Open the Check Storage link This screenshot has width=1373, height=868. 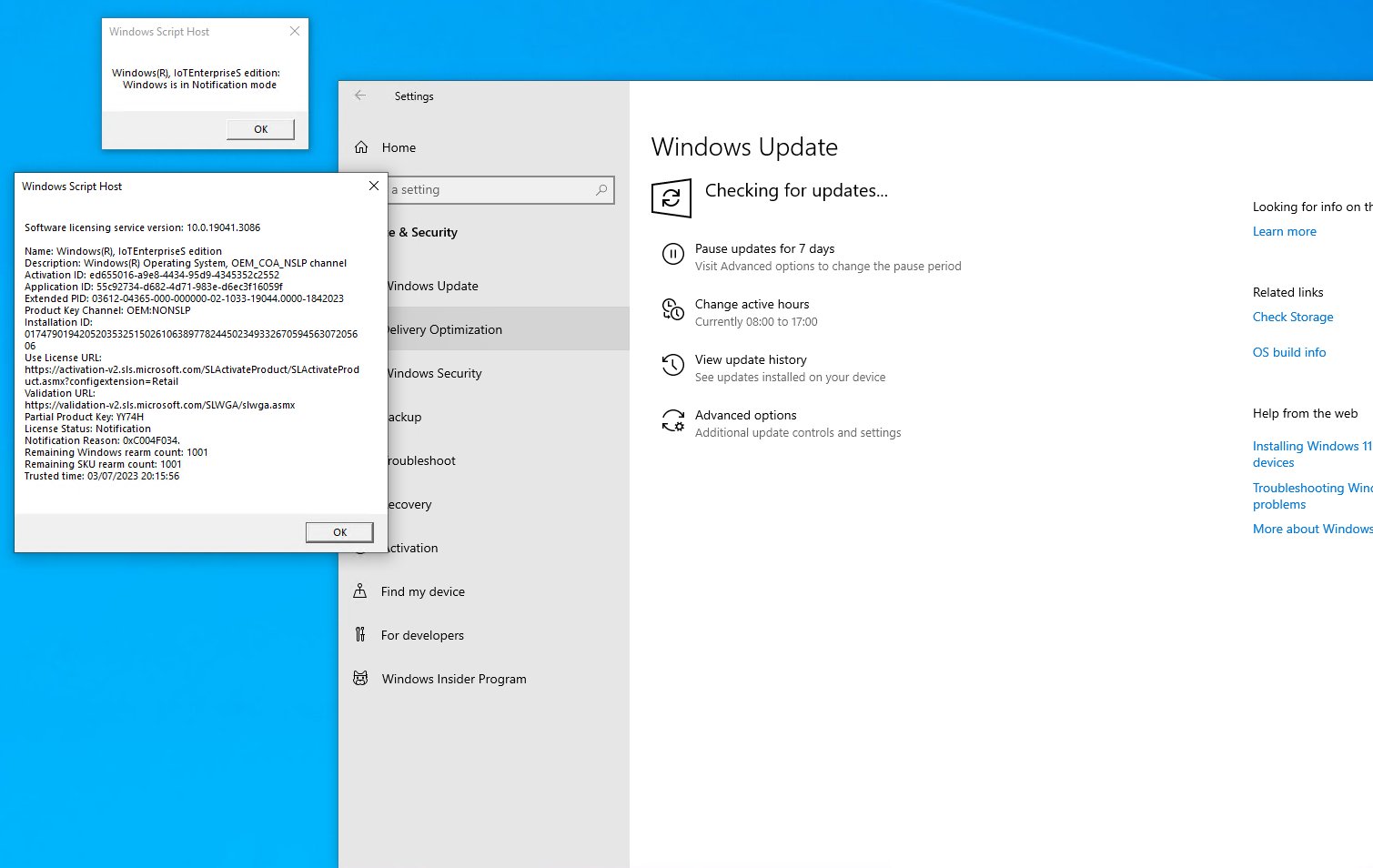(1293, 317)
